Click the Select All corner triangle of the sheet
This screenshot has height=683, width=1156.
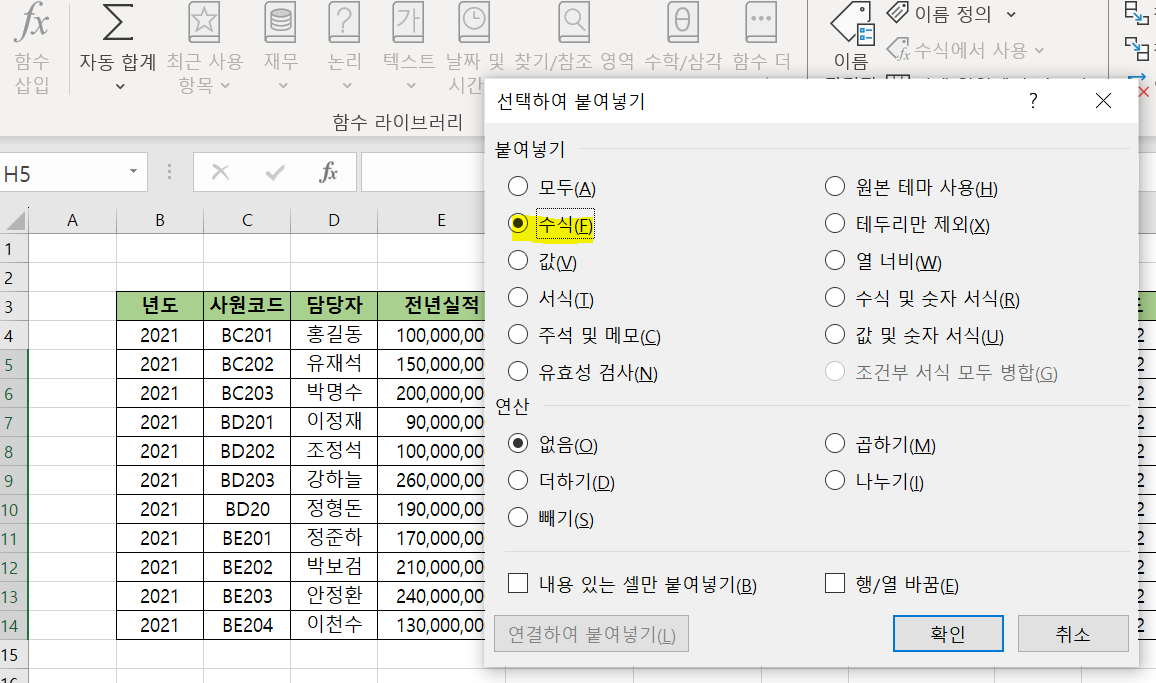tap(15, 220)
